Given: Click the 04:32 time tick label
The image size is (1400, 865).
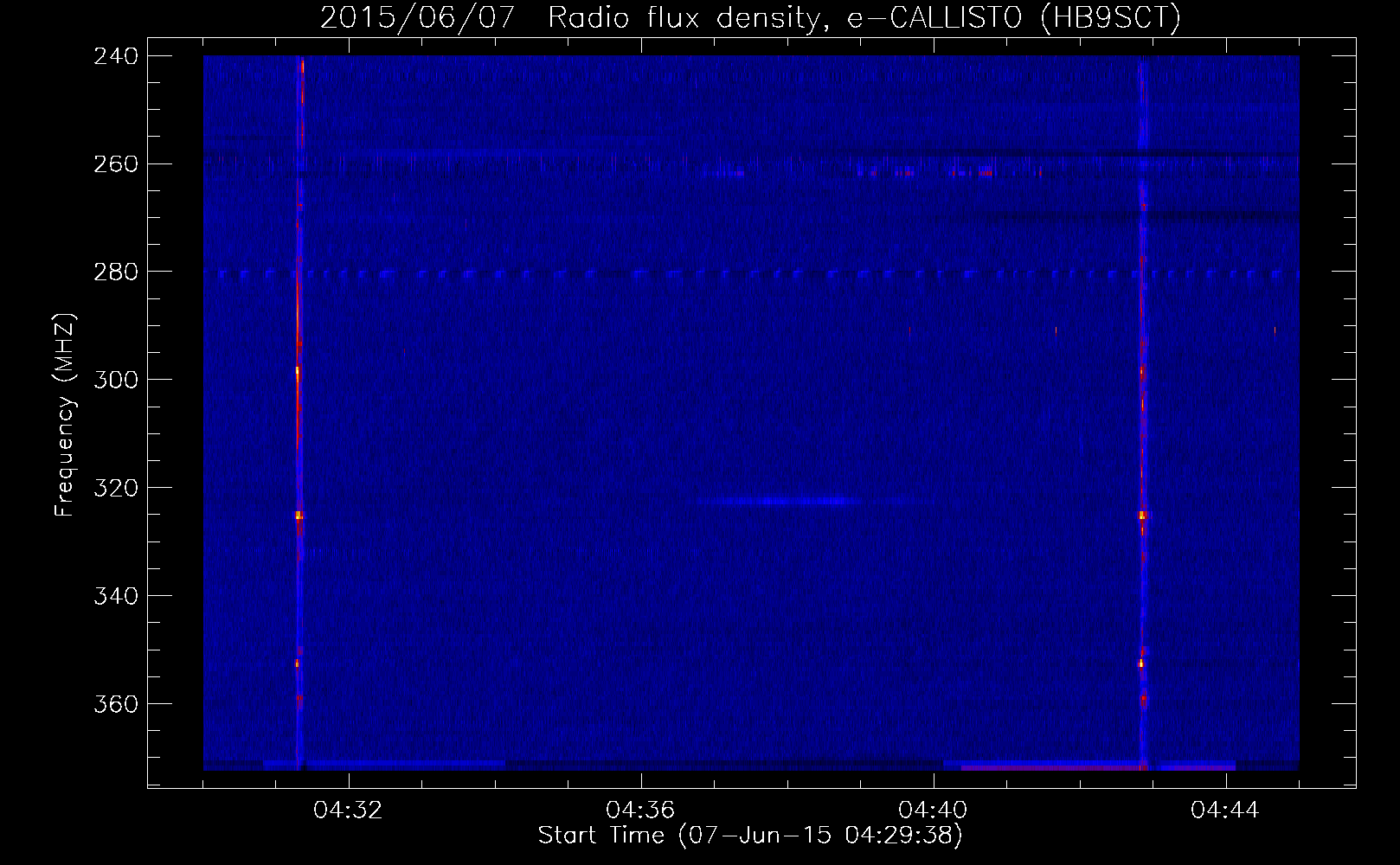Looking at the screenshot, I should [348, 810].
